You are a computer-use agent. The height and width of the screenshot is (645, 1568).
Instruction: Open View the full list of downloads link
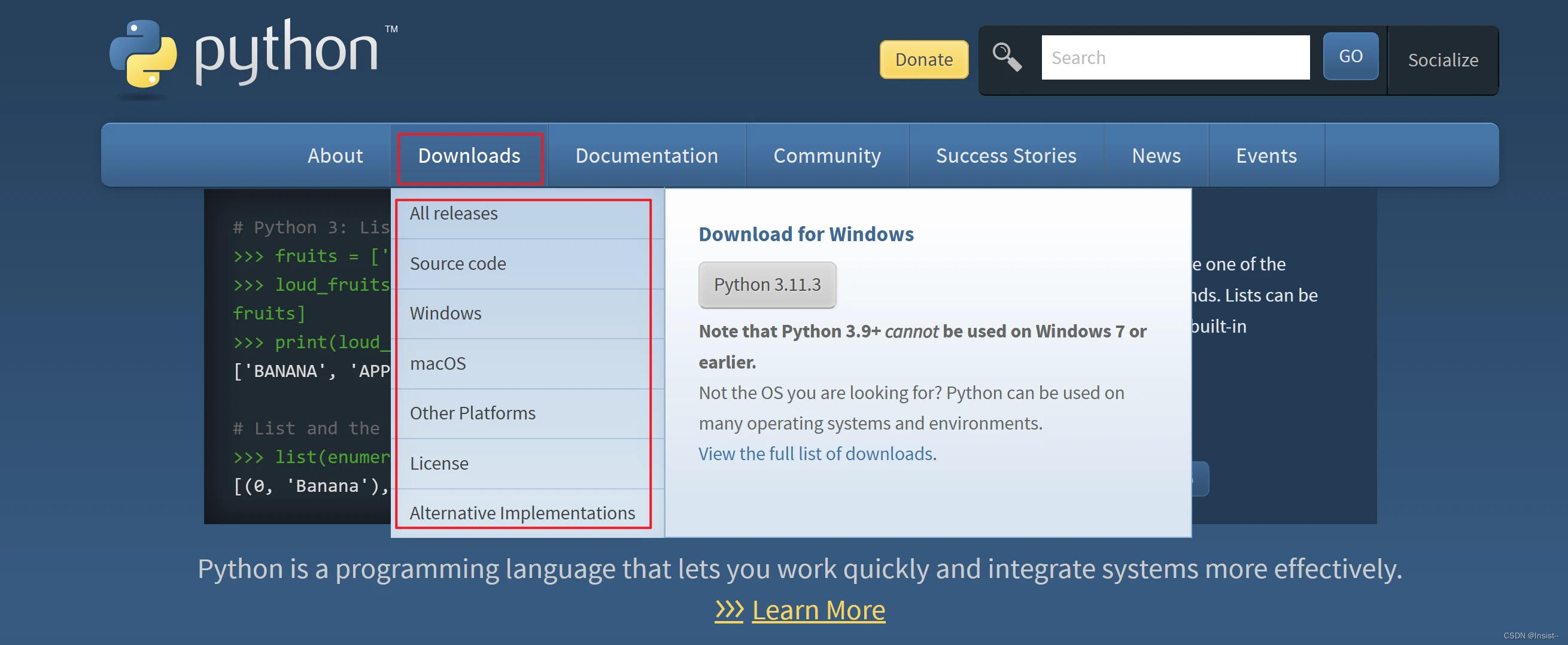point(816,454)
